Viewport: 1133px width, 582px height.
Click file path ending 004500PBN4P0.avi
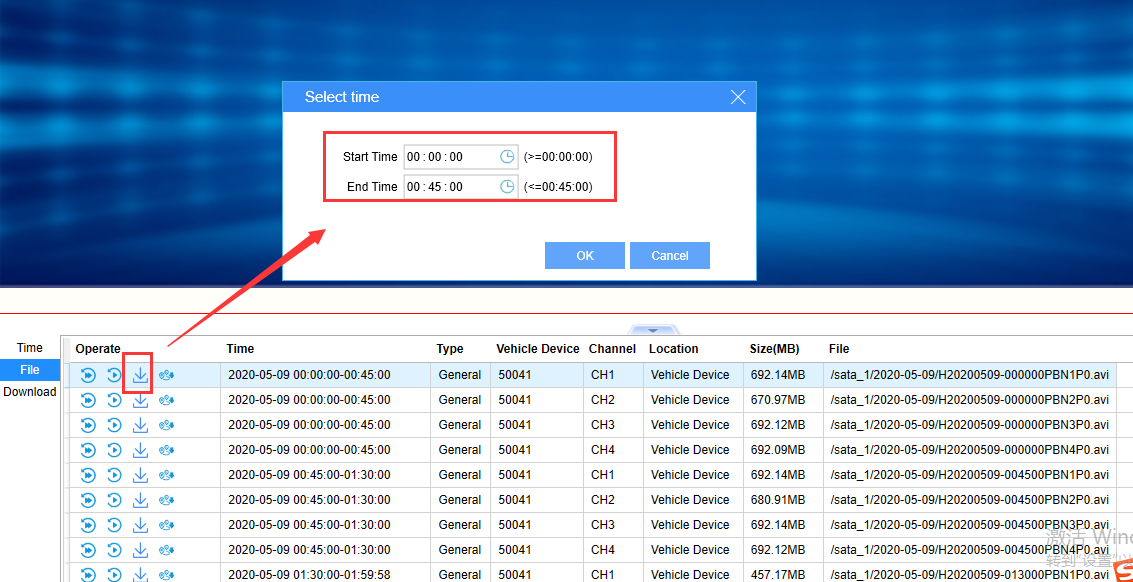[x=970, y=550]
